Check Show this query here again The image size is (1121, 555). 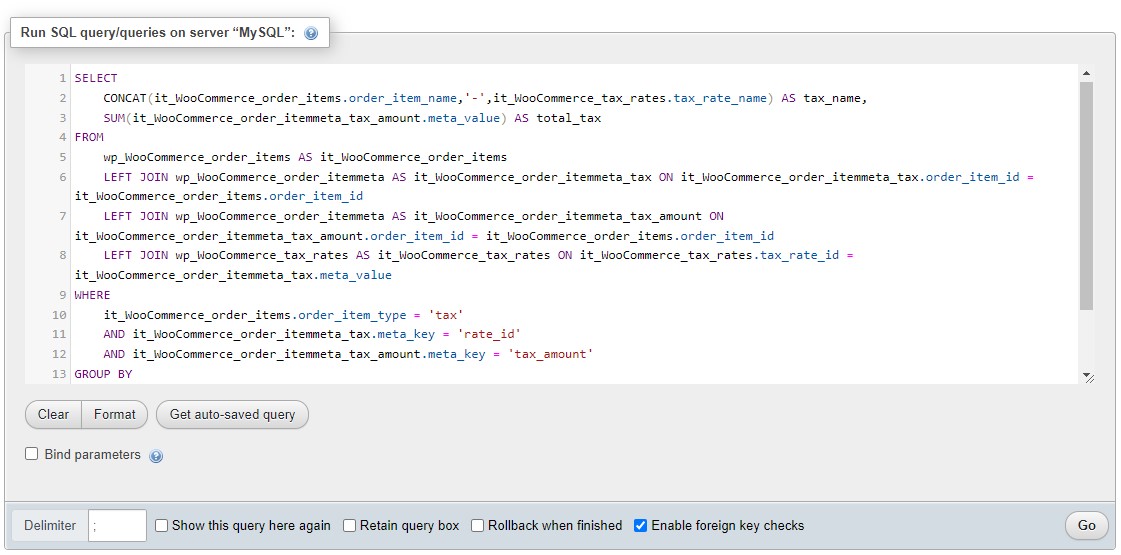coord(162,526)
